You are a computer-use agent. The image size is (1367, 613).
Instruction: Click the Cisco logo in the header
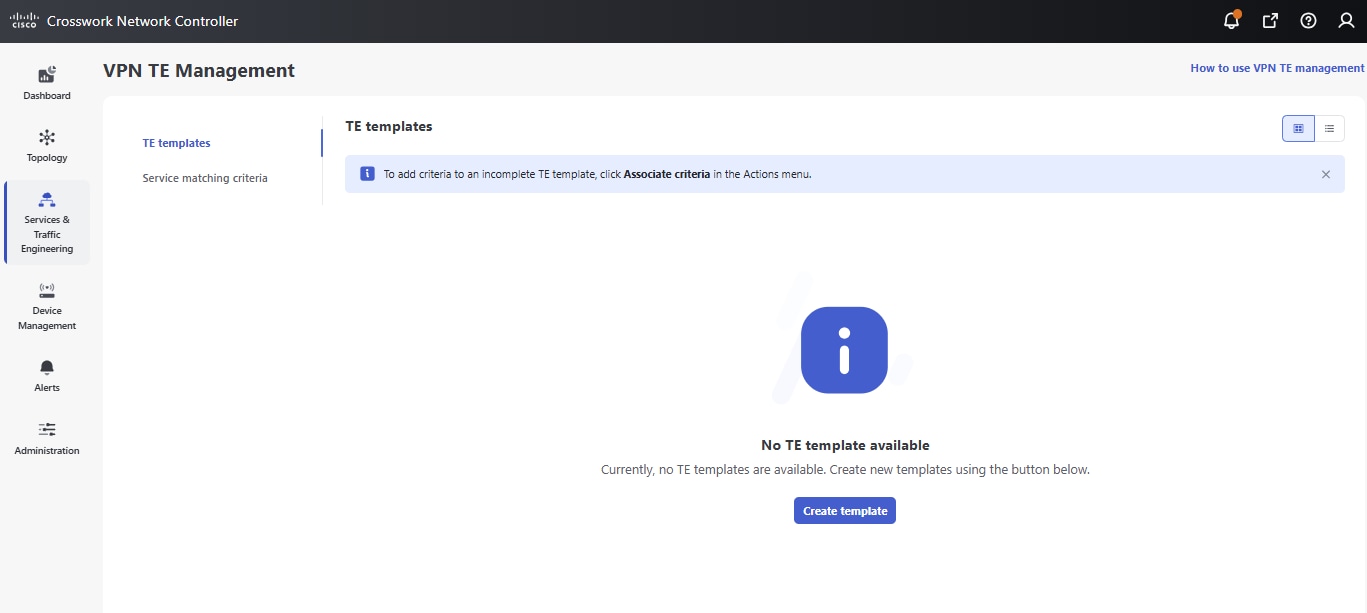tap(23, 19)
